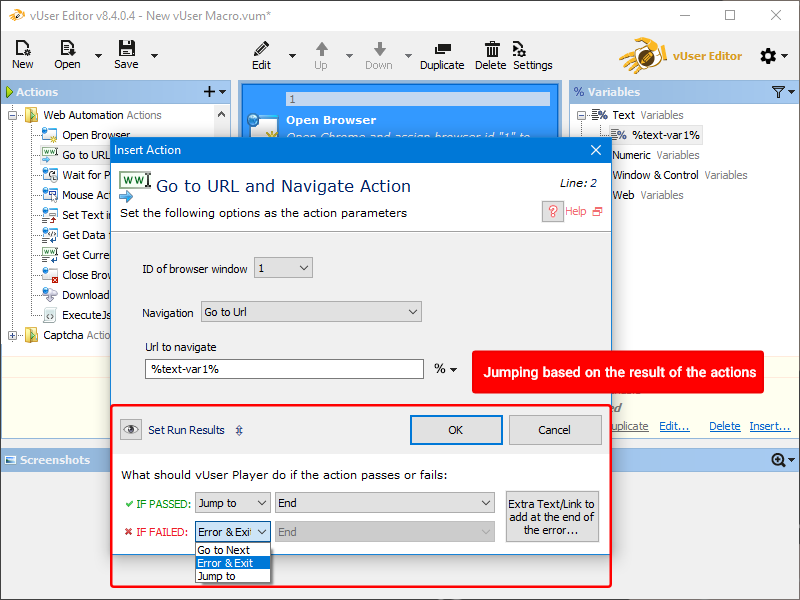Image resolution: width=800 pixels, height=600 pixels.
Task: Click Extra Text/Link to add button
Action: (x=552, y=517)
